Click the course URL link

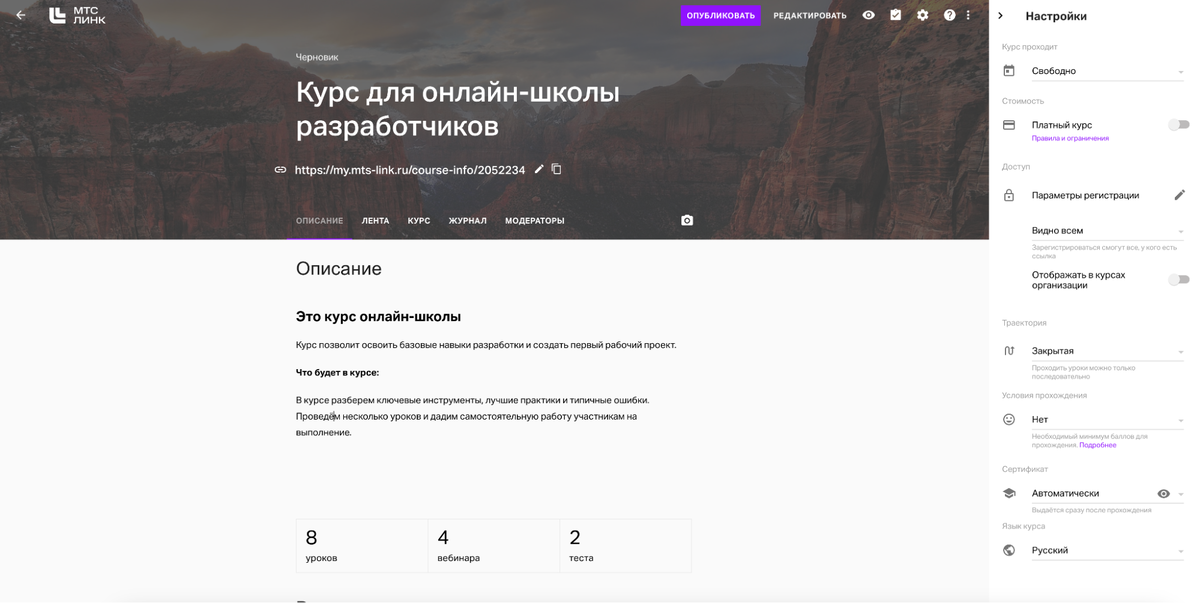click(x=410, y=170)
